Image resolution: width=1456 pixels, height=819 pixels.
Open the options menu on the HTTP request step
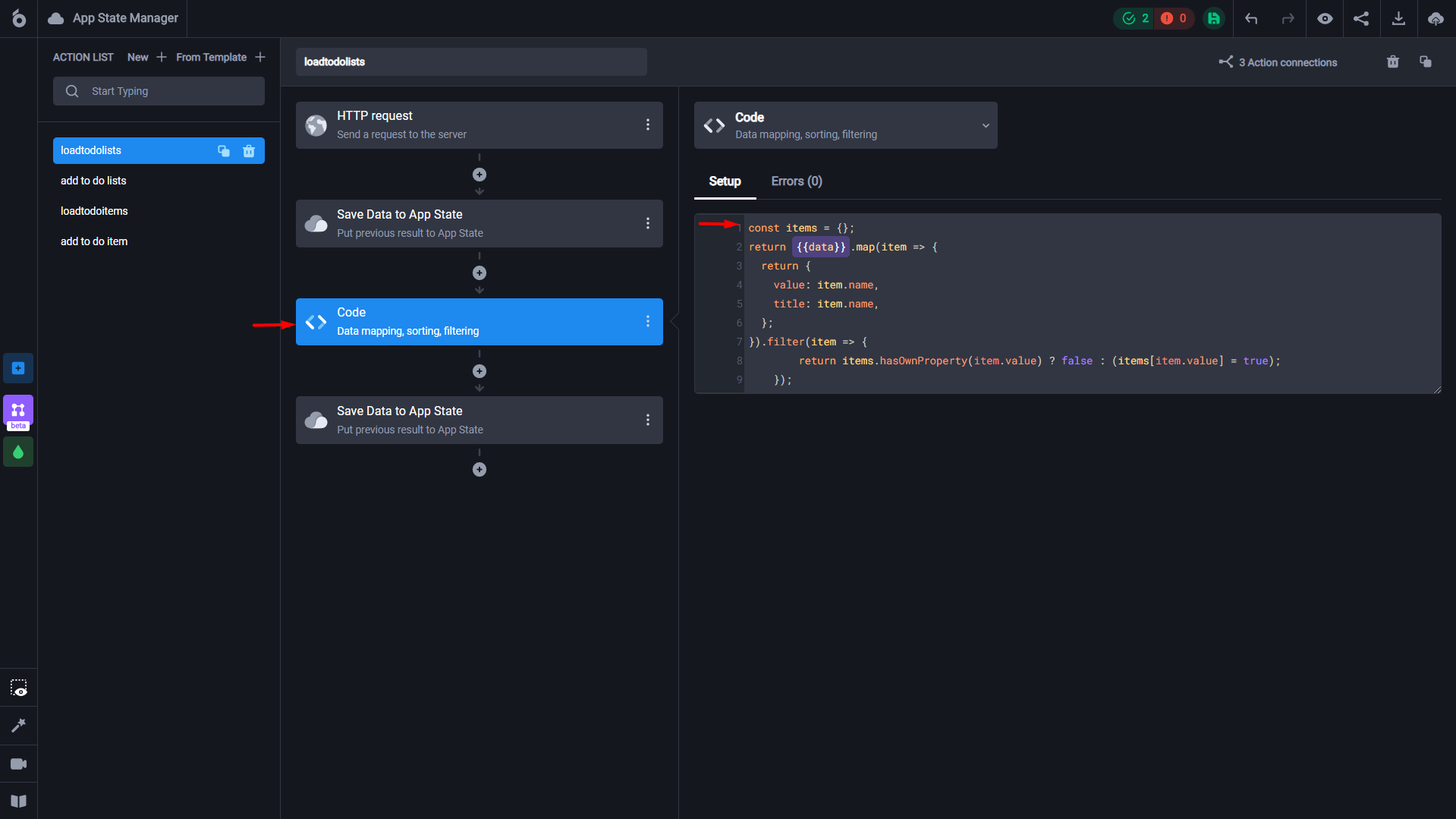point(648,124)
